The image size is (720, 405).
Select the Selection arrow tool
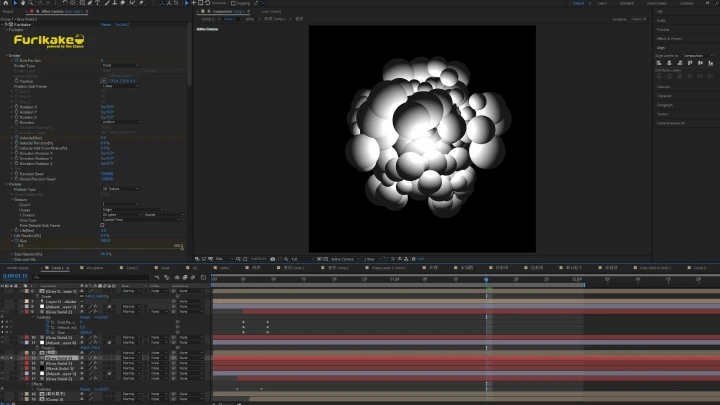(x=15, y=3)
